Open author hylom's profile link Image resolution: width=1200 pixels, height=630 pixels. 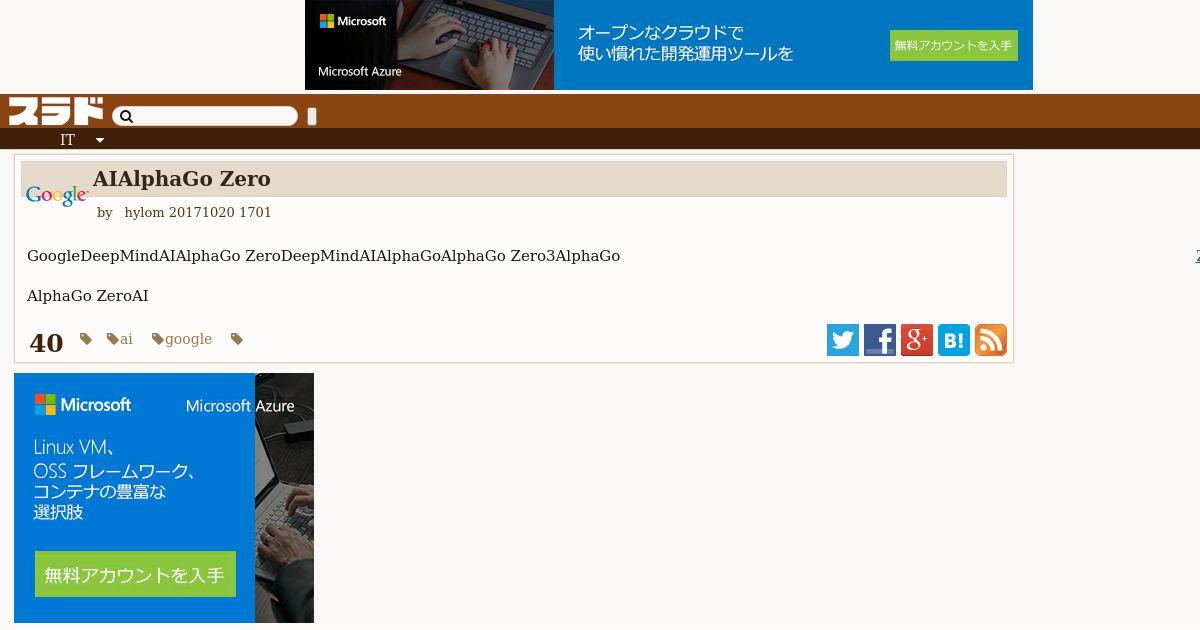point(144,212)
